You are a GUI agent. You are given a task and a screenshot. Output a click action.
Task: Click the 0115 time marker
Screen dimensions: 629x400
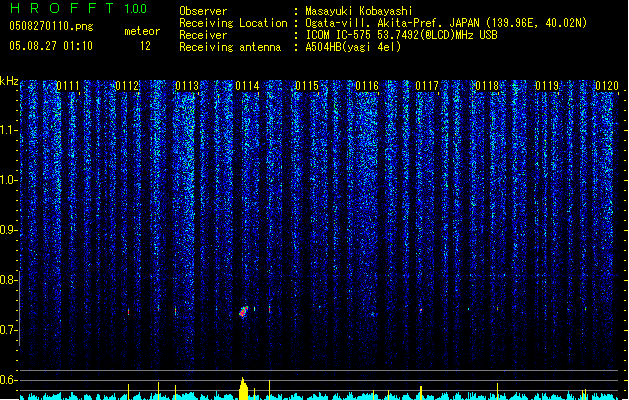pyautogui.click(x=307, y=86)
